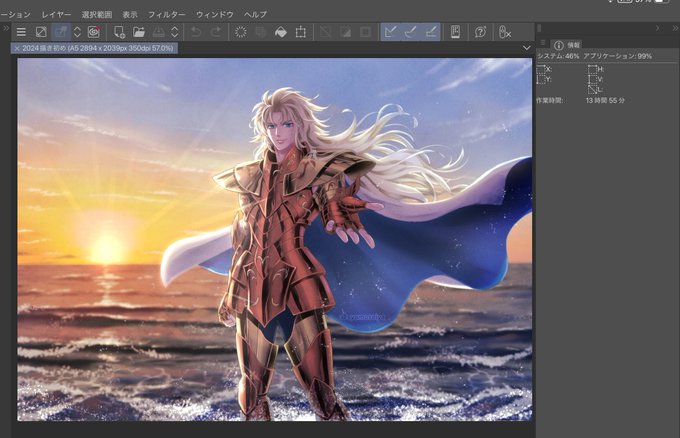Open the 情報 palette menu icon
The image size is (680, 438).
coord(543,43)
